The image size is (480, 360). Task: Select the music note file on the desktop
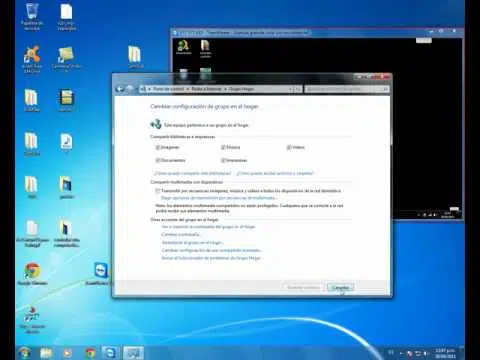pyautogui.click(x=66, y=144)
